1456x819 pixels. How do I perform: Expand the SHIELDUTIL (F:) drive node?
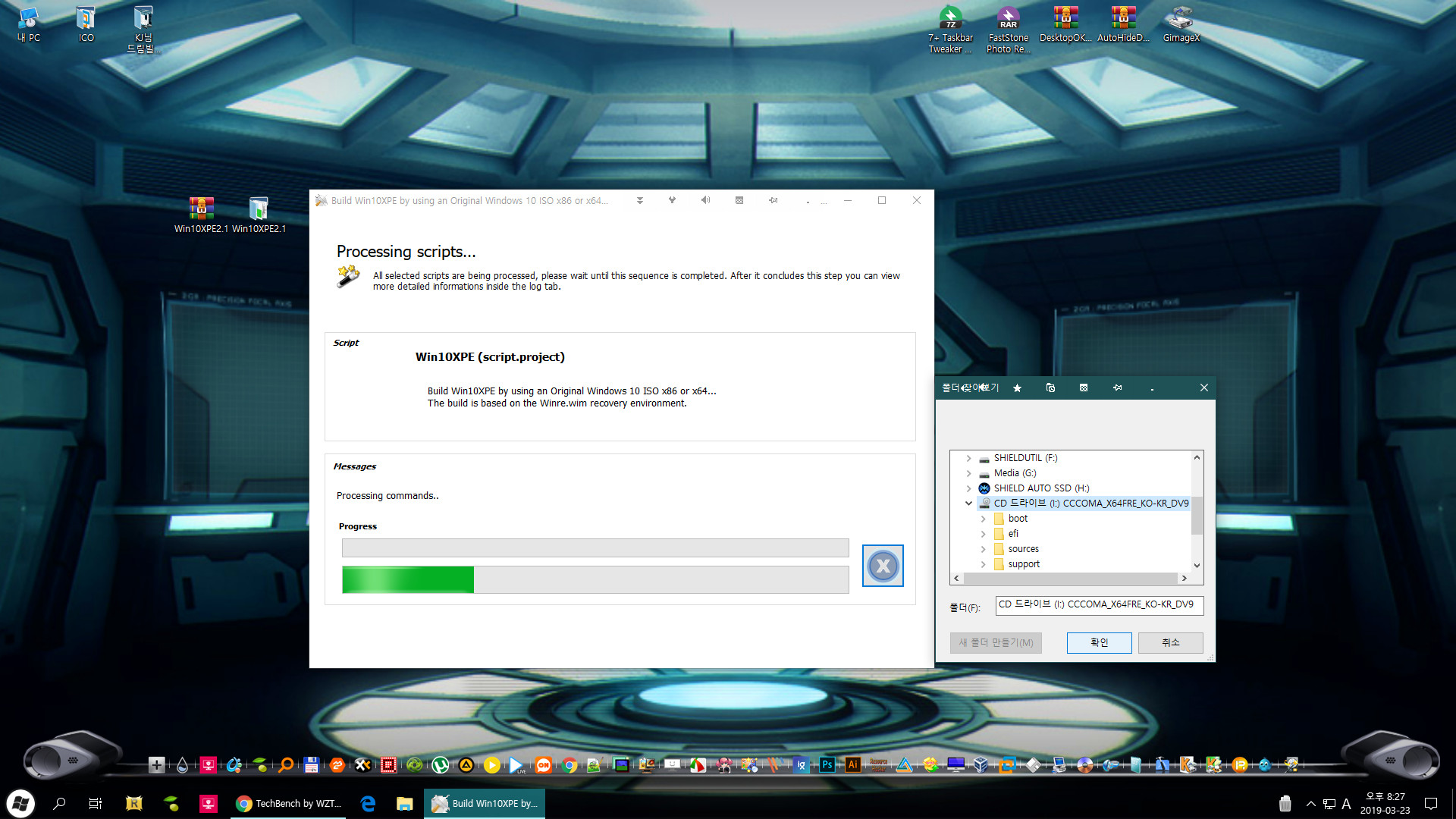click(x=968, y=458)
